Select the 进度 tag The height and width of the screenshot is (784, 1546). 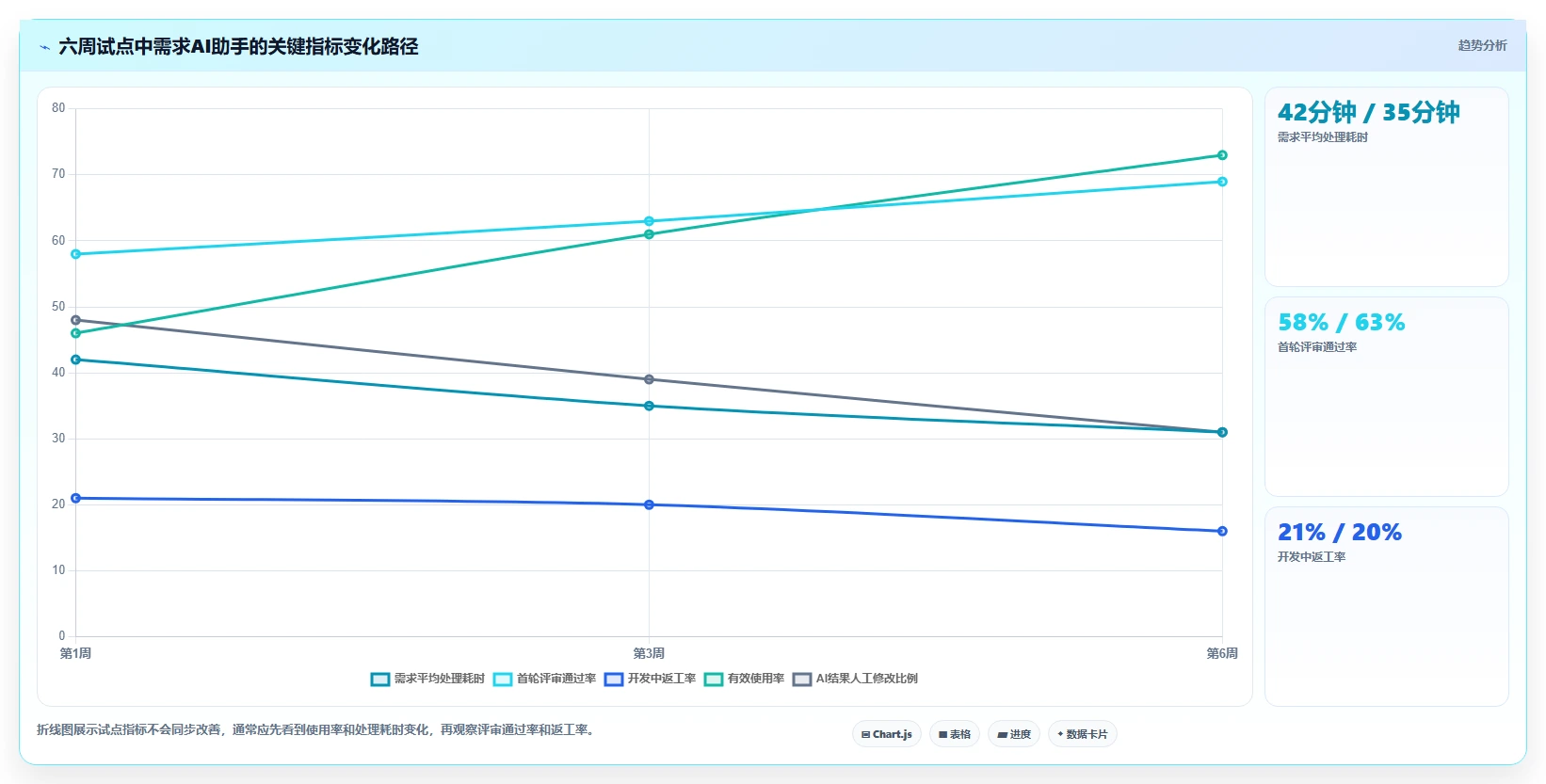(x=1014, y=734)
